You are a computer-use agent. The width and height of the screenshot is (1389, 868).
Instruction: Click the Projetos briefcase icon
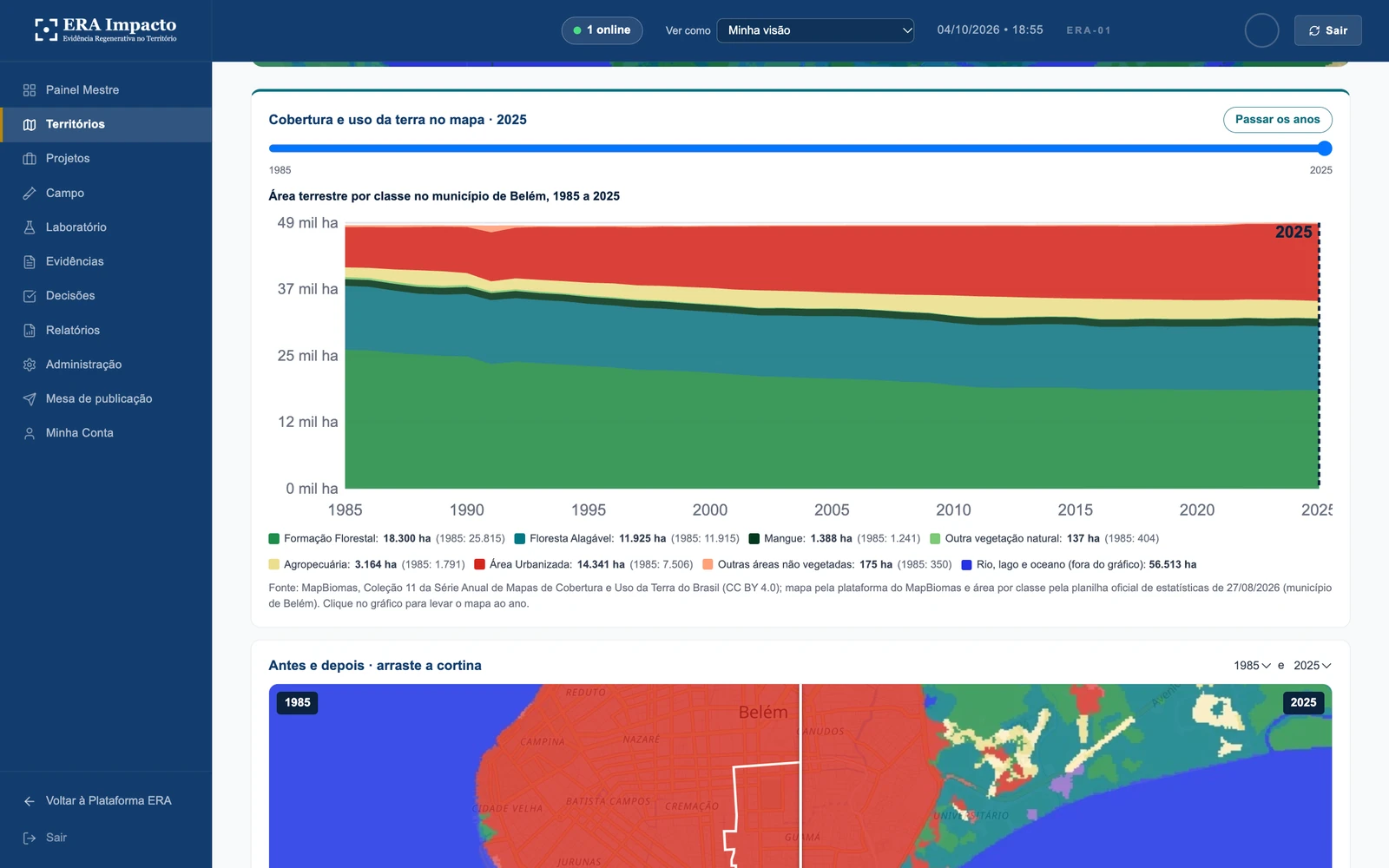[30, 159]
